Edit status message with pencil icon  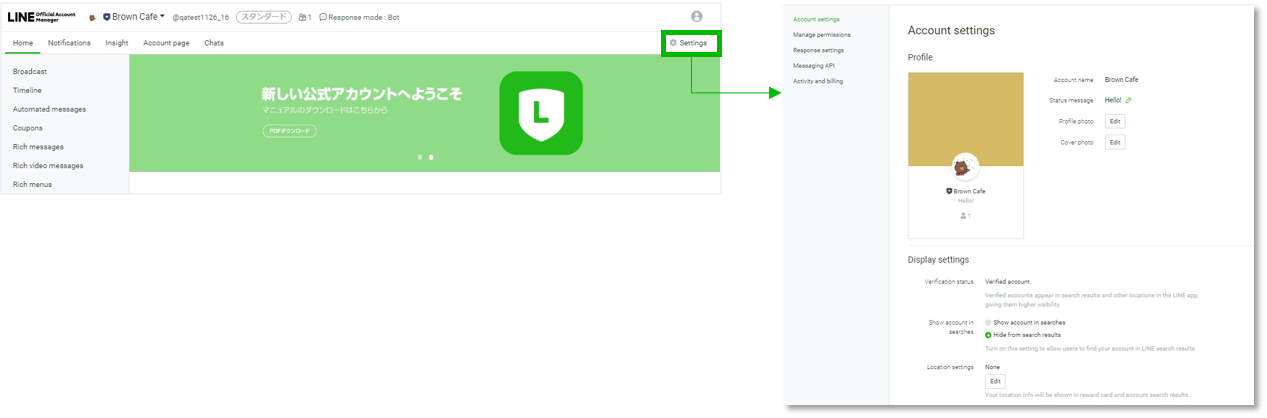(x=1129, y=100)
